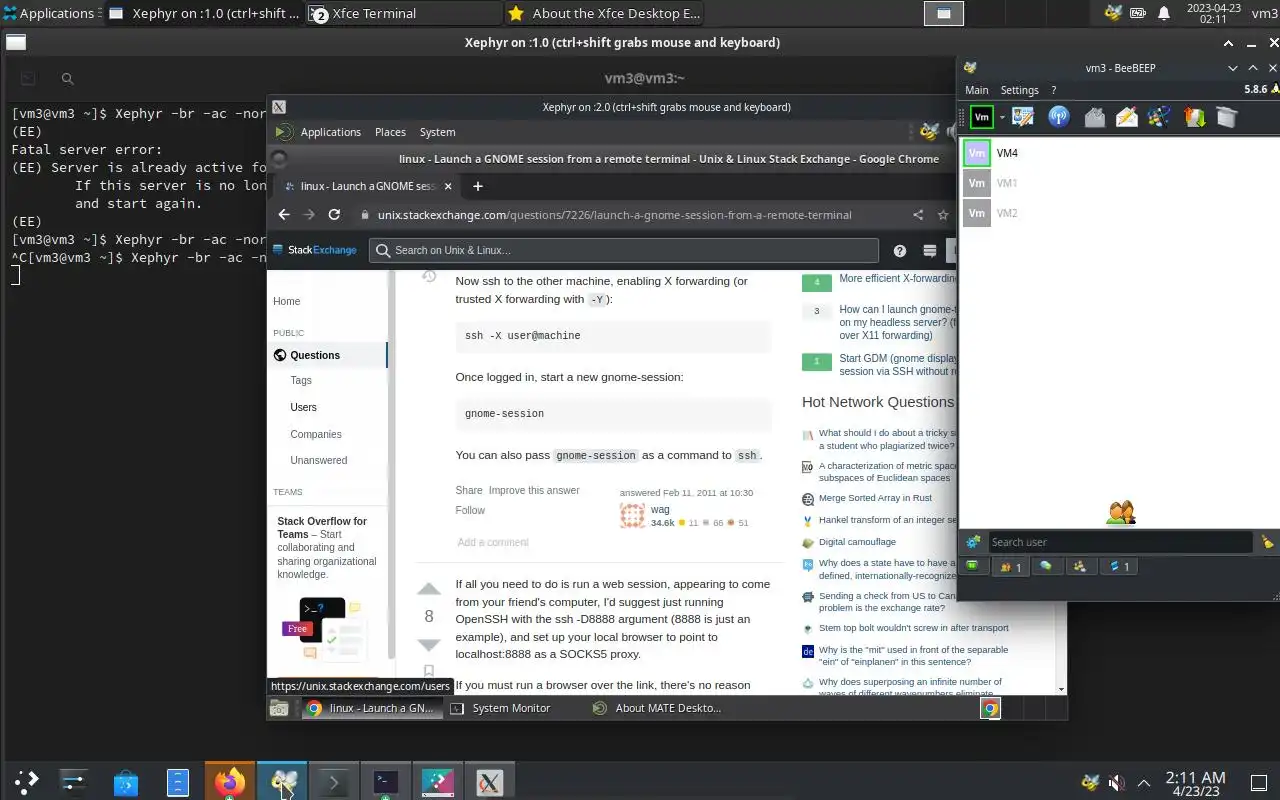Bookmark the page with the star icon
This screenshot has width=1280, height=800.
pos(943,214)
